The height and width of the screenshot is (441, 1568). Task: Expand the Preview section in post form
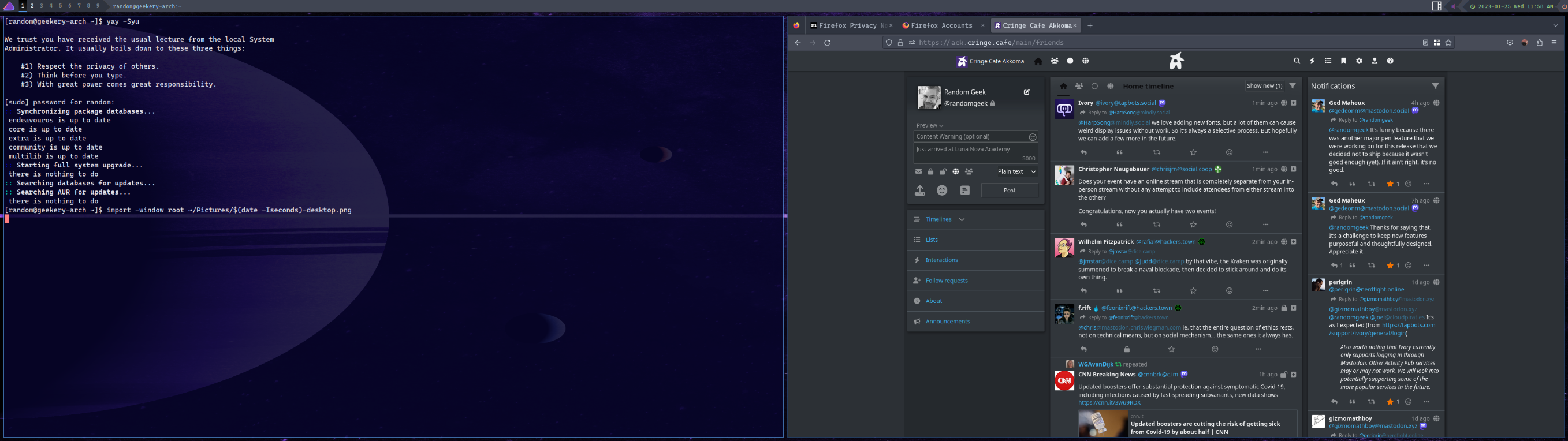tap(929, 126)
